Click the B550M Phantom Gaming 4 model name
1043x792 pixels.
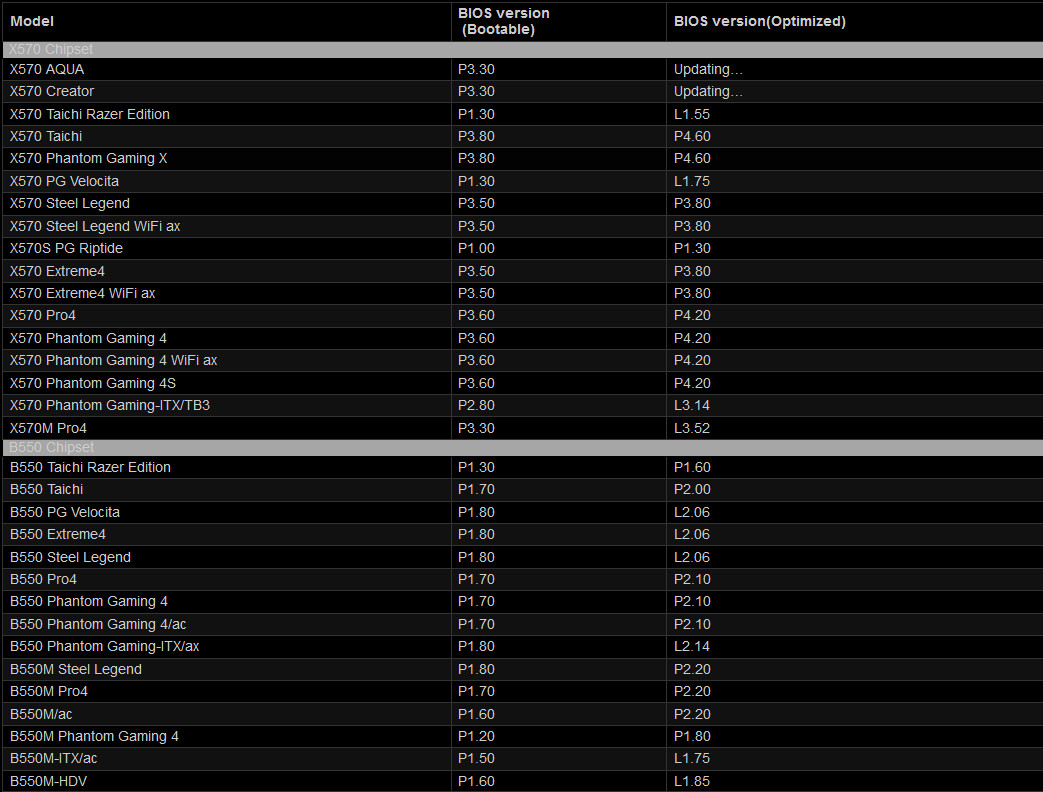click(x=94, y=737)
